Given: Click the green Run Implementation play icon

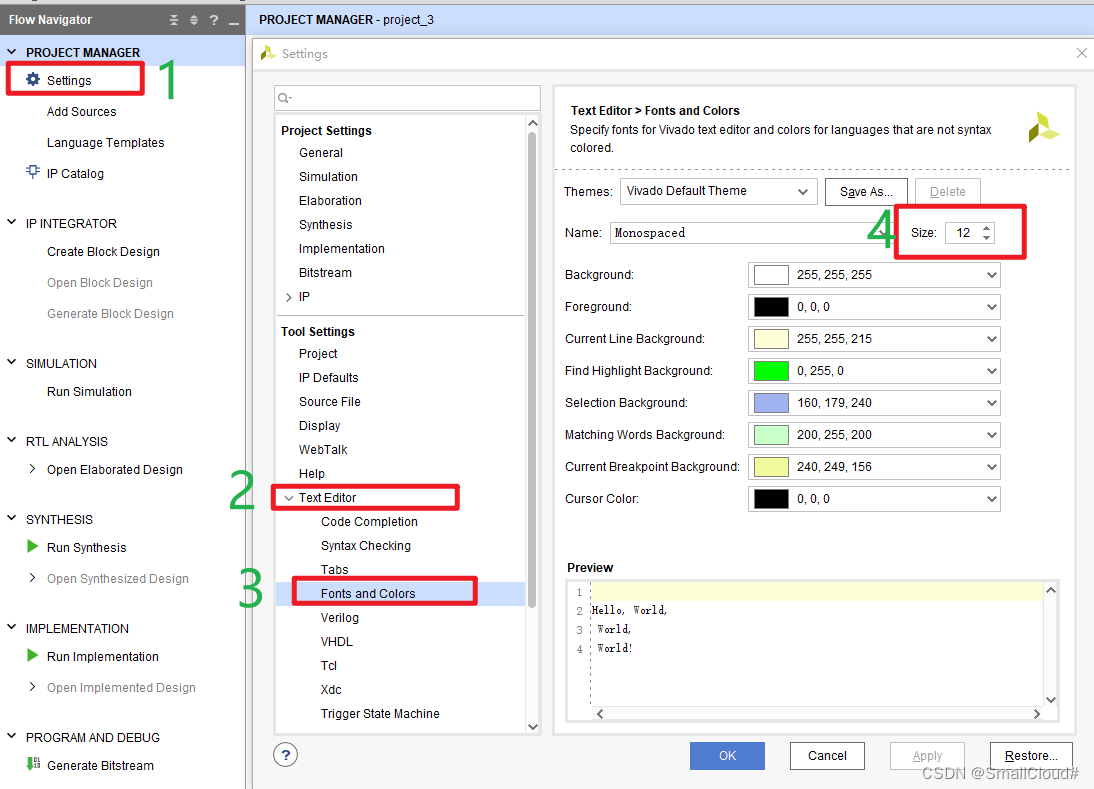Looking at the screenshot, I should [33, 656].
